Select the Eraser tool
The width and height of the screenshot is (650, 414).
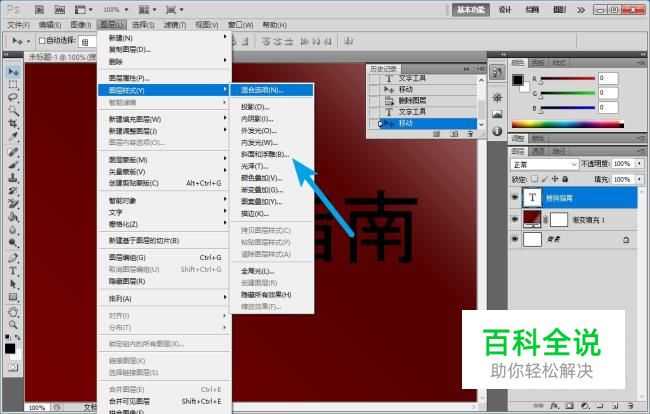coord(13,203)
